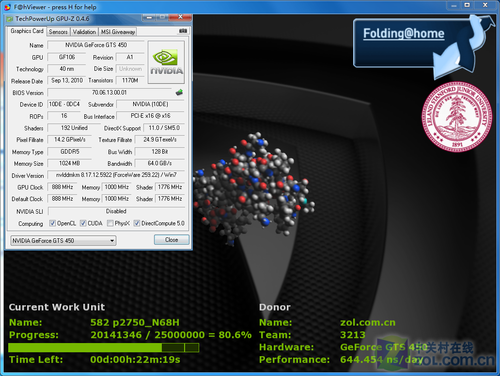
Task: Click the rendered protein molecule model
Action: click(253, 188)
